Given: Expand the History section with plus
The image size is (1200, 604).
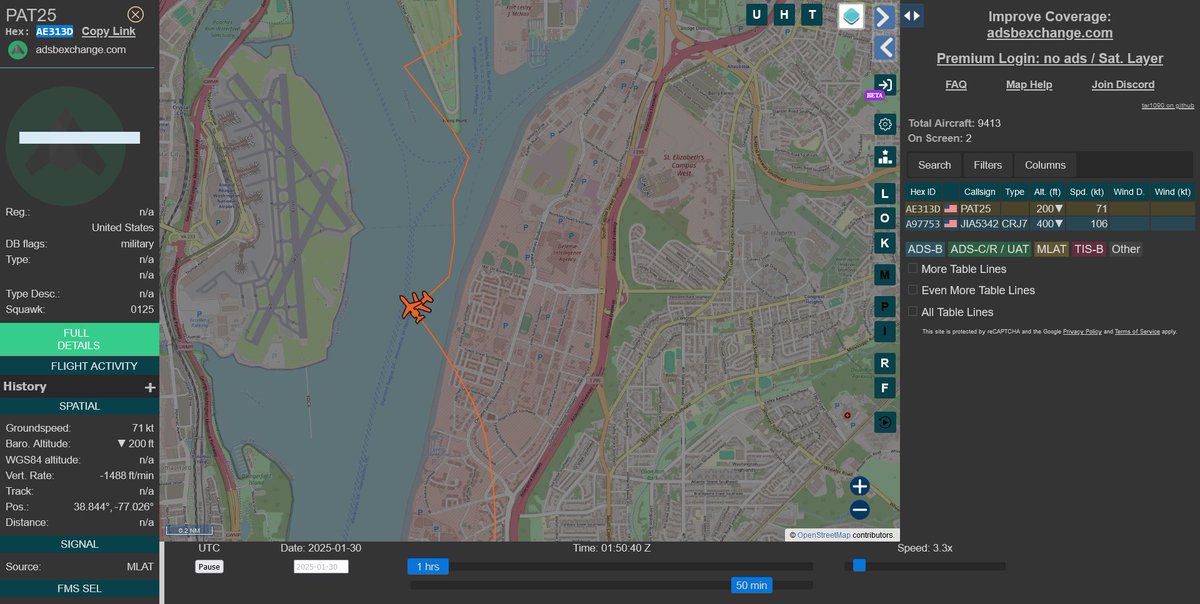Looking at the screenshot, I should (150, 387).
